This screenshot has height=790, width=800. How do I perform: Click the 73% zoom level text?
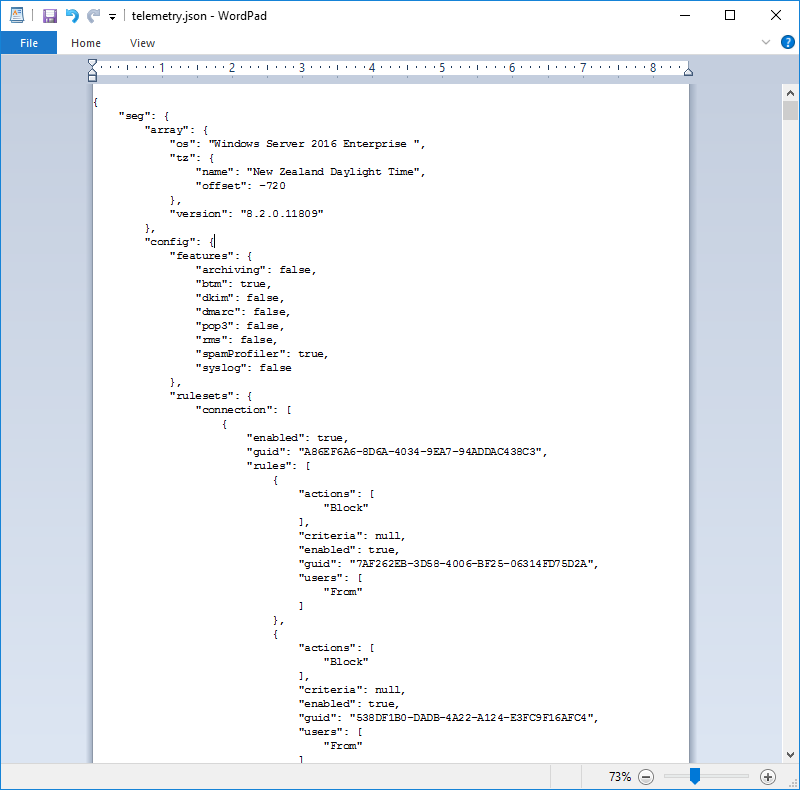tap(619, 777)
